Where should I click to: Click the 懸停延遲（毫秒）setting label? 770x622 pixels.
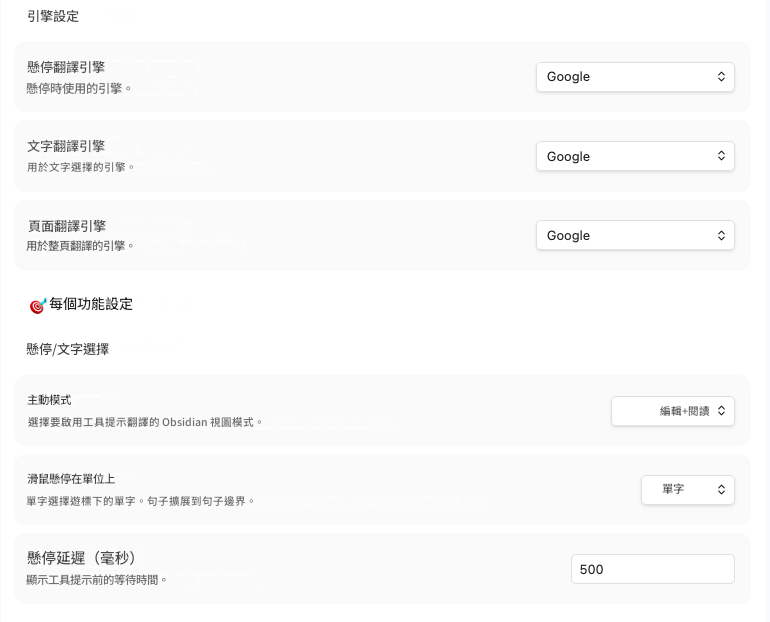(x=81, y=558)
